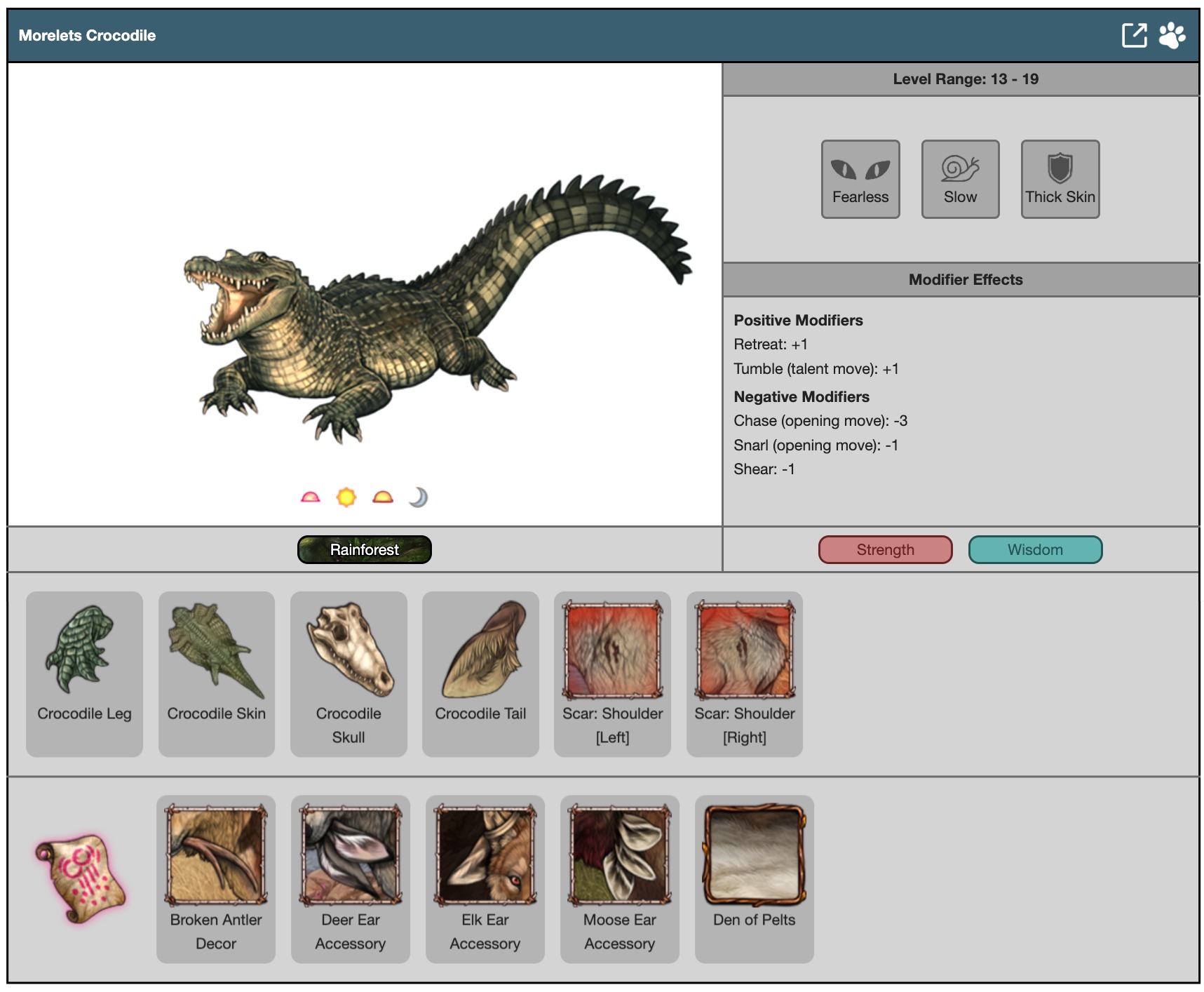
Task: Click the crescent moon night icon
Action: coord(418,497)
